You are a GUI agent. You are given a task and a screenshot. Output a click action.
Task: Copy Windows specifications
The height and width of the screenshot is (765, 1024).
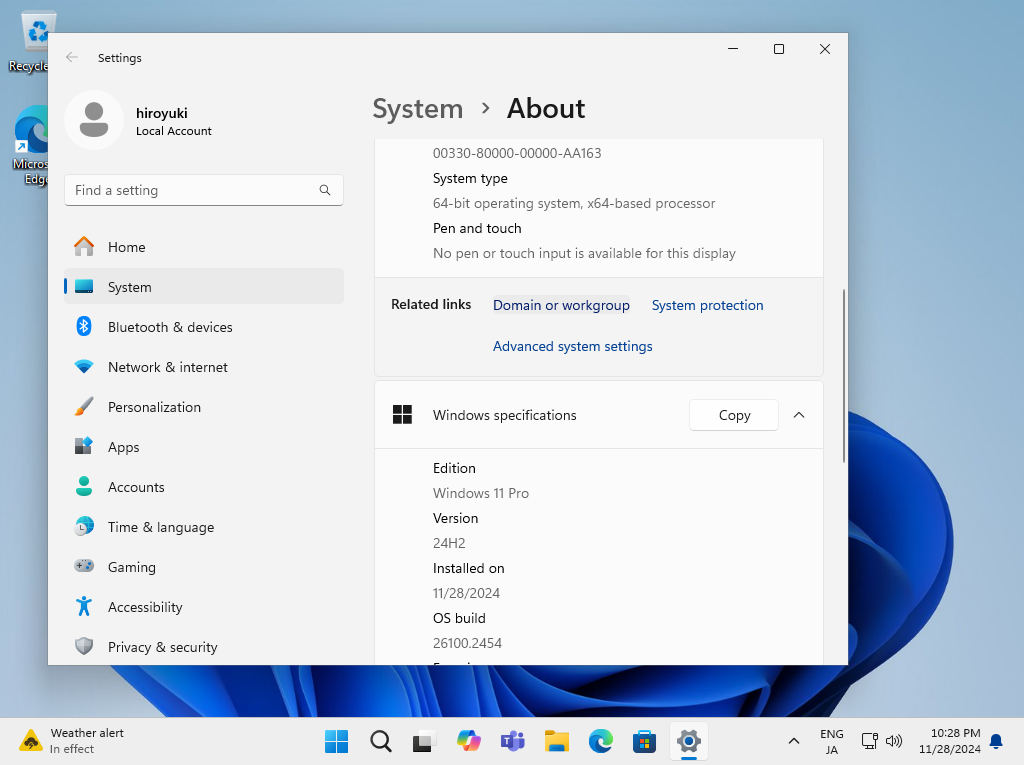pyautogui.click(x=734, y=415)
